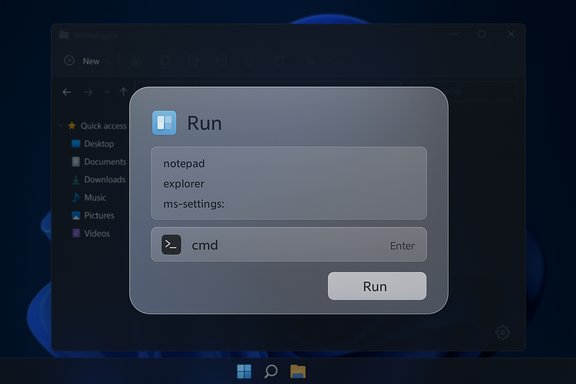Maximize the File Explorer window
Screen dimensions: 576x384
coord(482,35)
